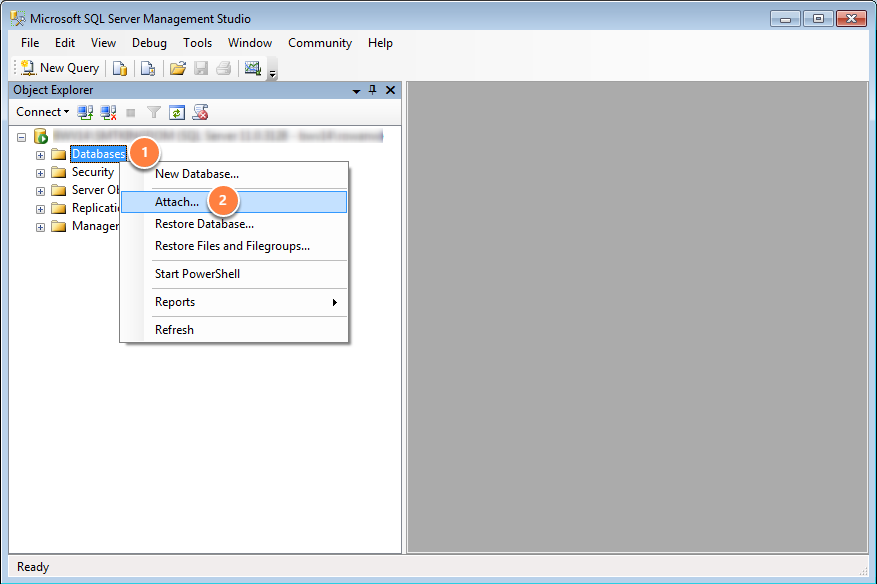Open the Reports submenu
This screenshot has width=877, height=584.
tap(234, 302)
